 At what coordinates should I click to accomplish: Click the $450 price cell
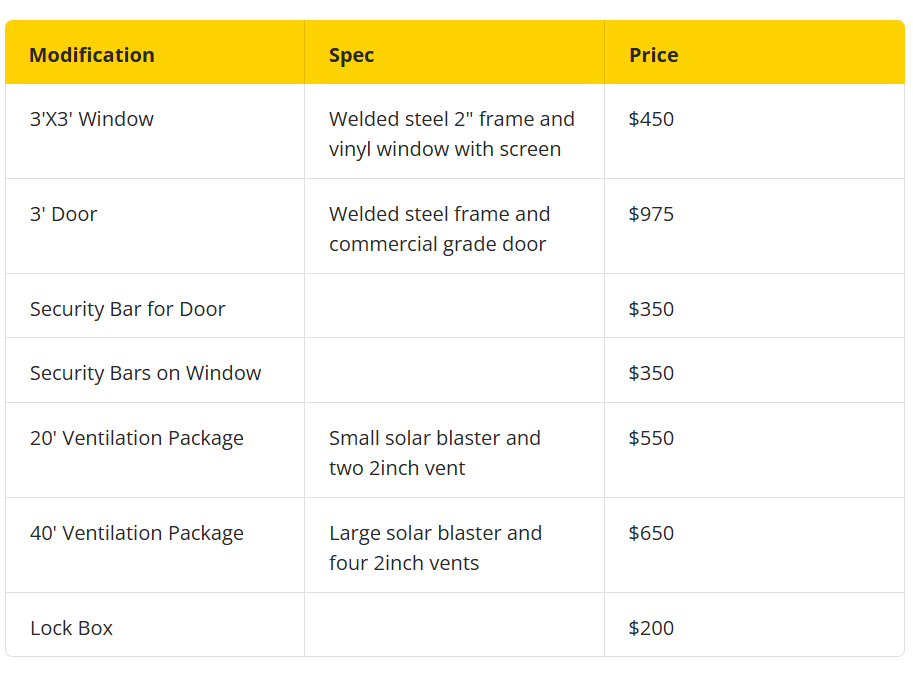tap(651, 119)
